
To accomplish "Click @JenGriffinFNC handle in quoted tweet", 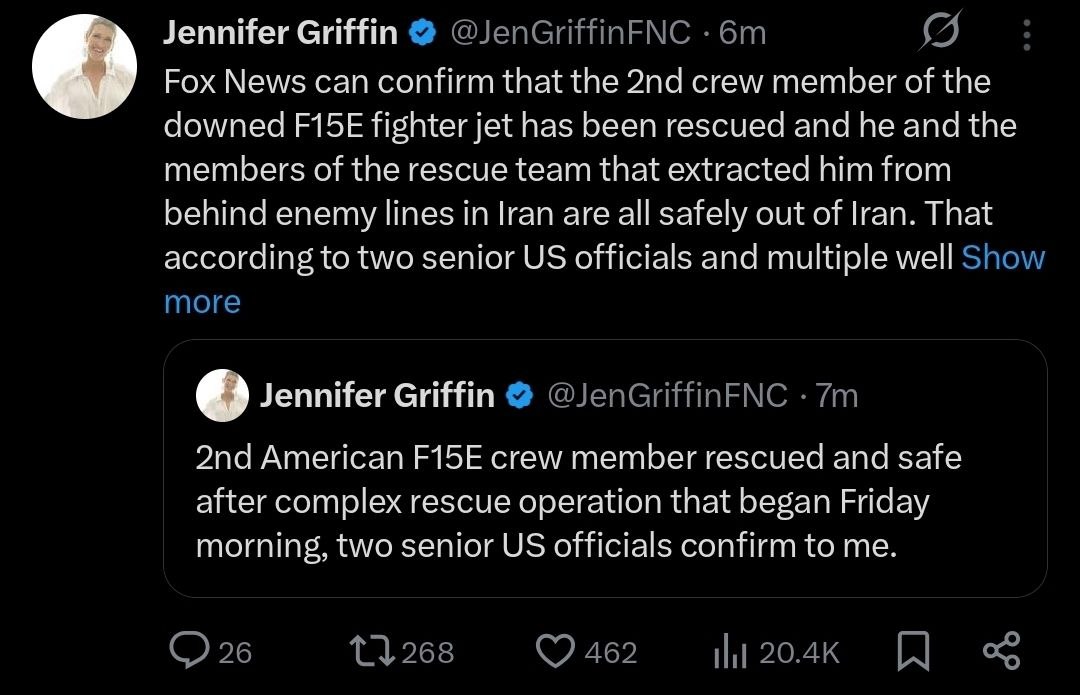I will (x=667, y=395).
